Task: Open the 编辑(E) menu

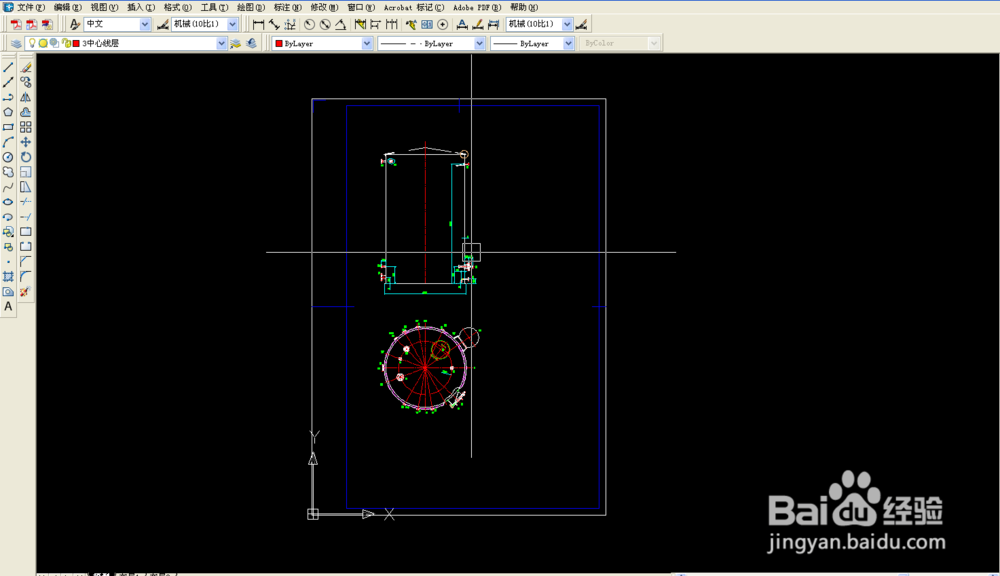Action: 68,7
